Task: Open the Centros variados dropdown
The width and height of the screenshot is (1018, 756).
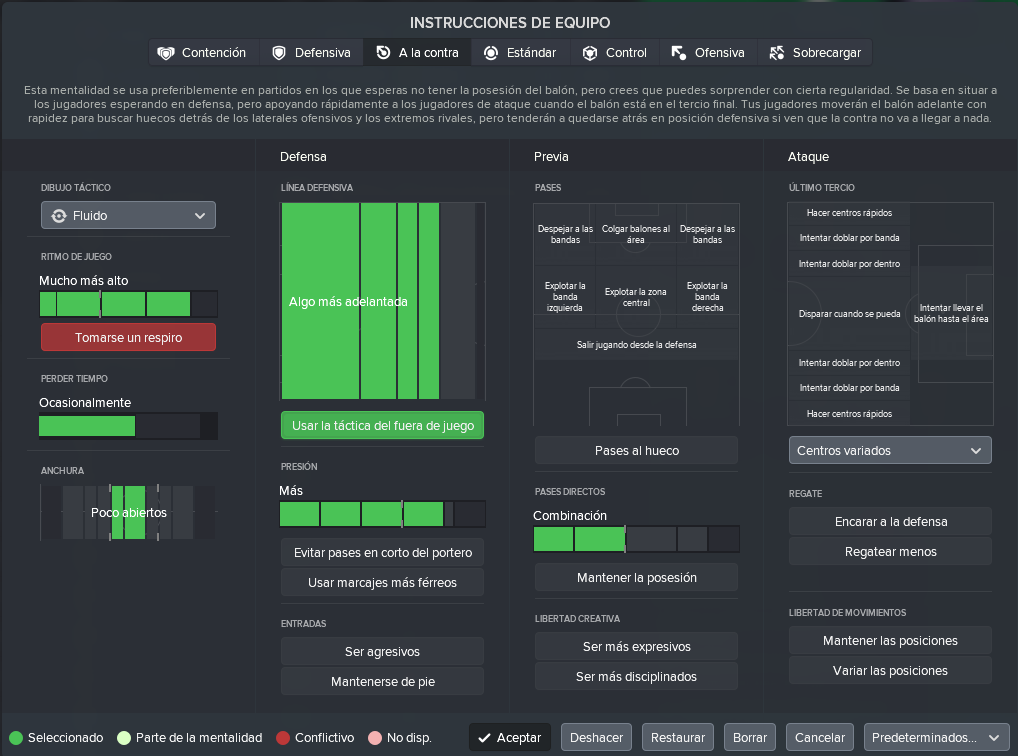Action: point(890,450)
